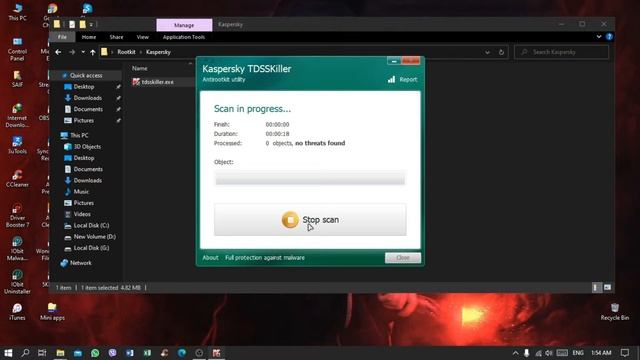Open the Report in TDSSKiller

coord(408,80)
